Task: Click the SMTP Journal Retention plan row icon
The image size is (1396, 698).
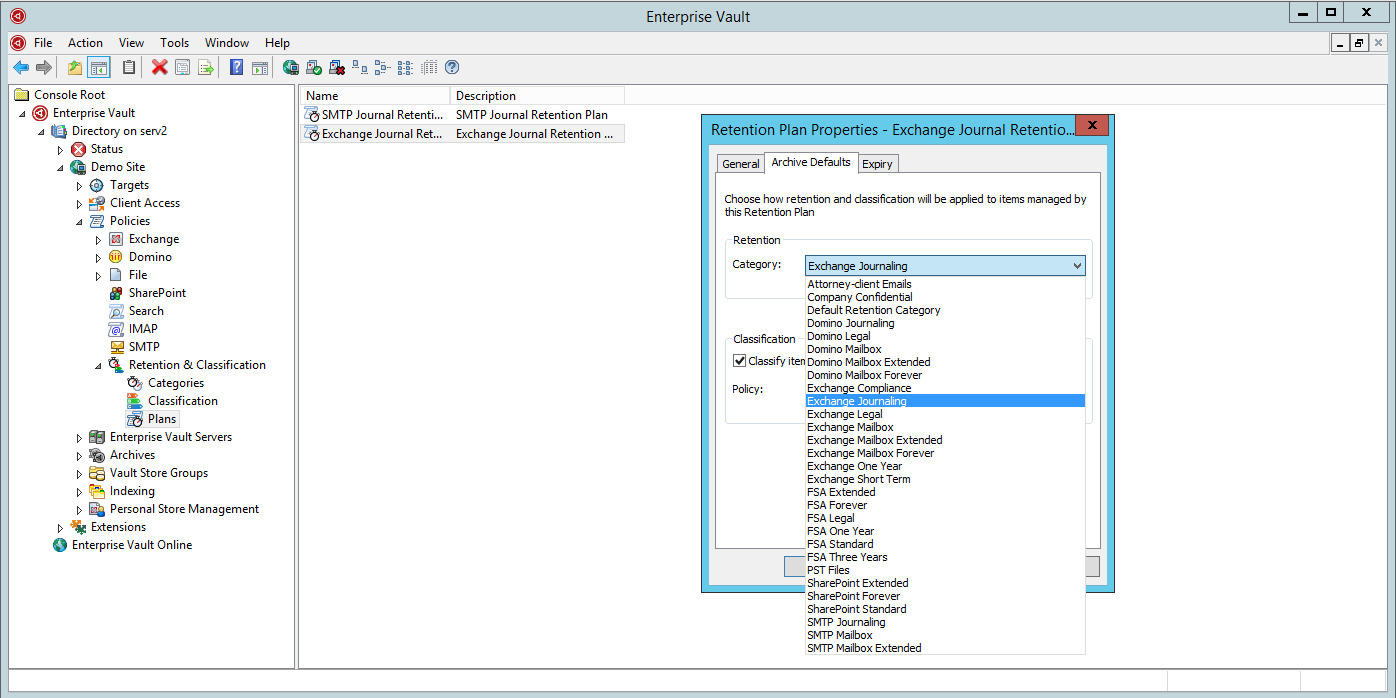Action: [x=312, y=115]
